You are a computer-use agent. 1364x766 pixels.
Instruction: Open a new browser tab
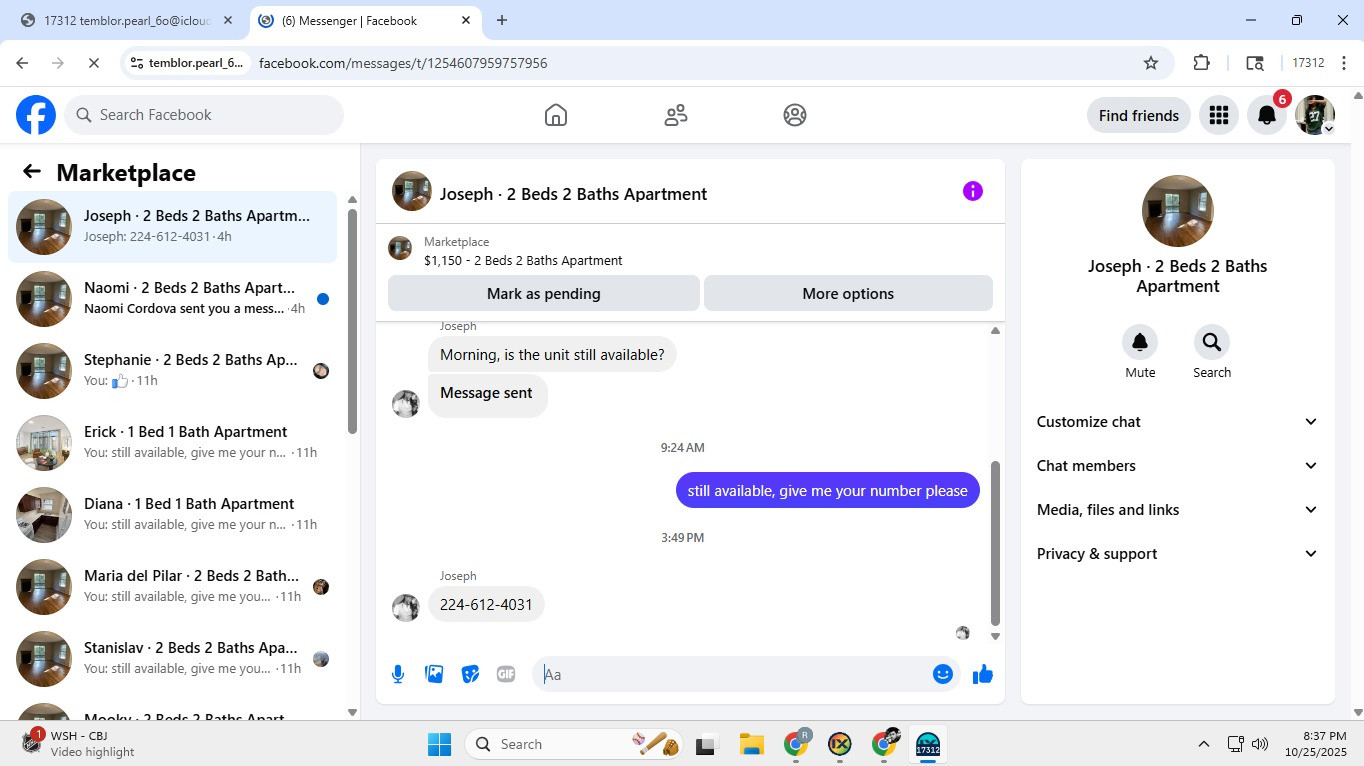coord(502,20)
